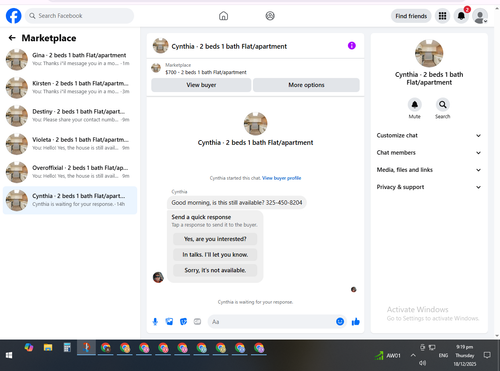Image resolution: width=500 pixels, height=371 pixels.
Task: Open the Violeta conversation
Action: coord(70,144)
